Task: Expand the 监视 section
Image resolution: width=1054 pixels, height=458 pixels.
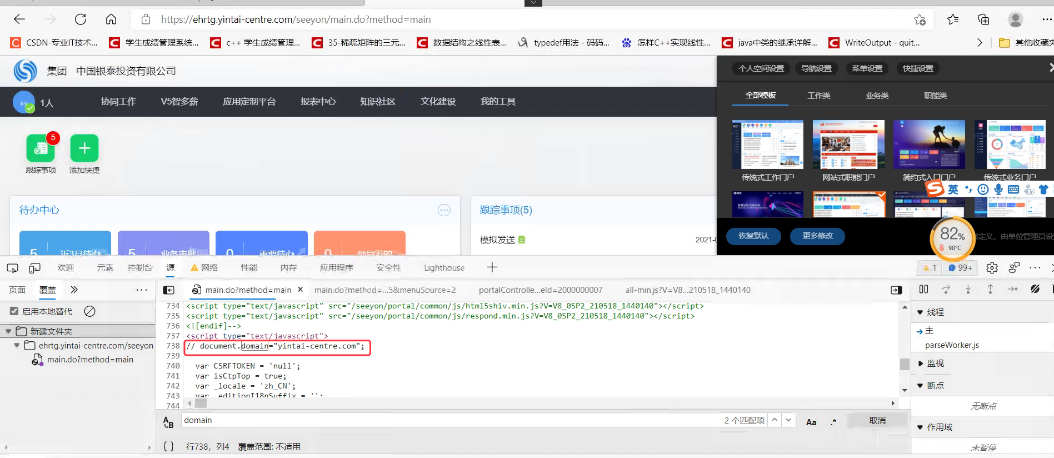Action: [x=920, y=363]
